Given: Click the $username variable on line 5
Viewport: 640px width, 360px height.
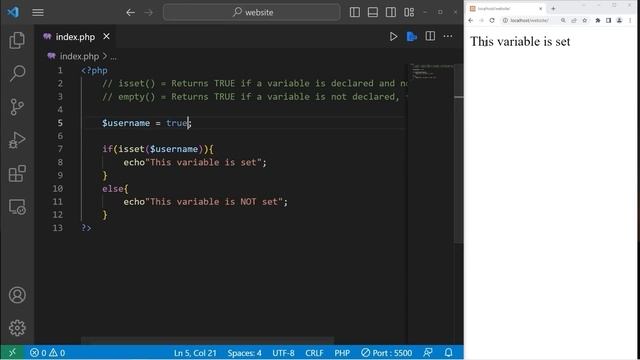Looking at the screenshot, I should (x=126, y=123).
